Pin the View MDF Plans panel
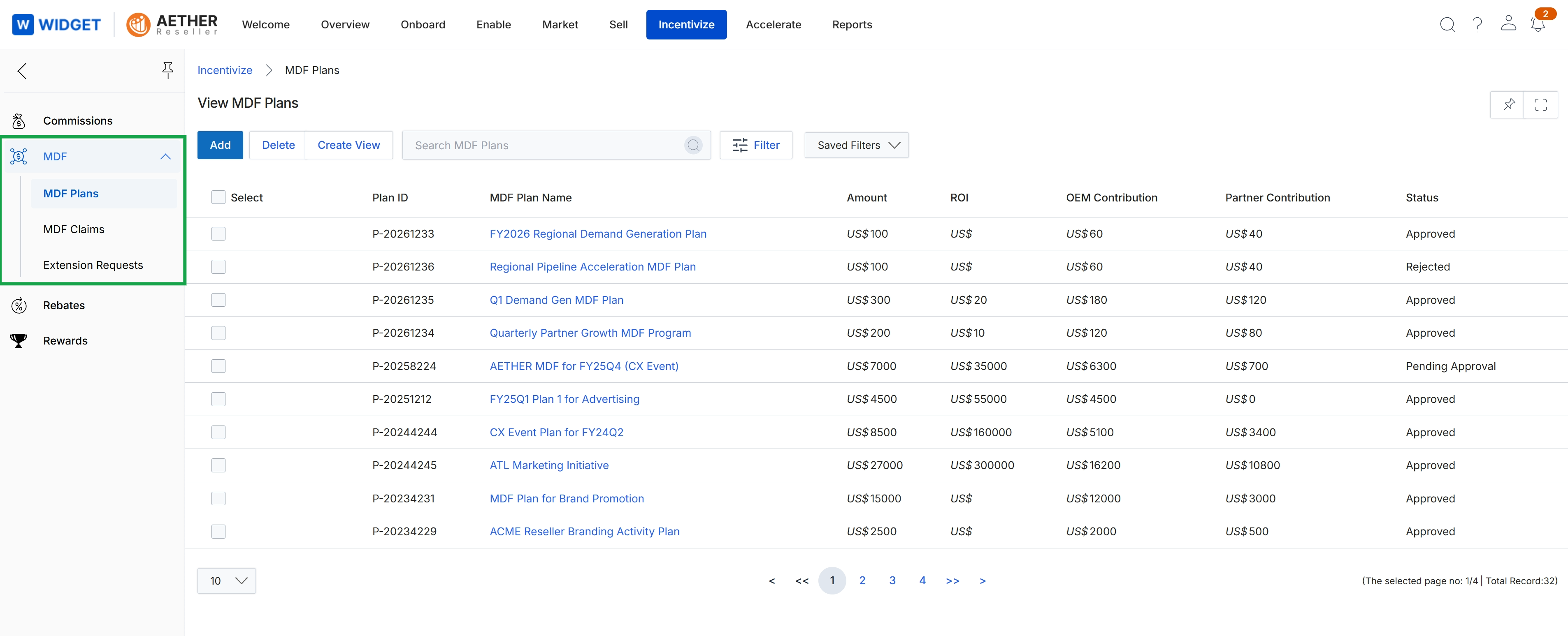The width and height of the screenshot is (1568, 636). 1508,104
